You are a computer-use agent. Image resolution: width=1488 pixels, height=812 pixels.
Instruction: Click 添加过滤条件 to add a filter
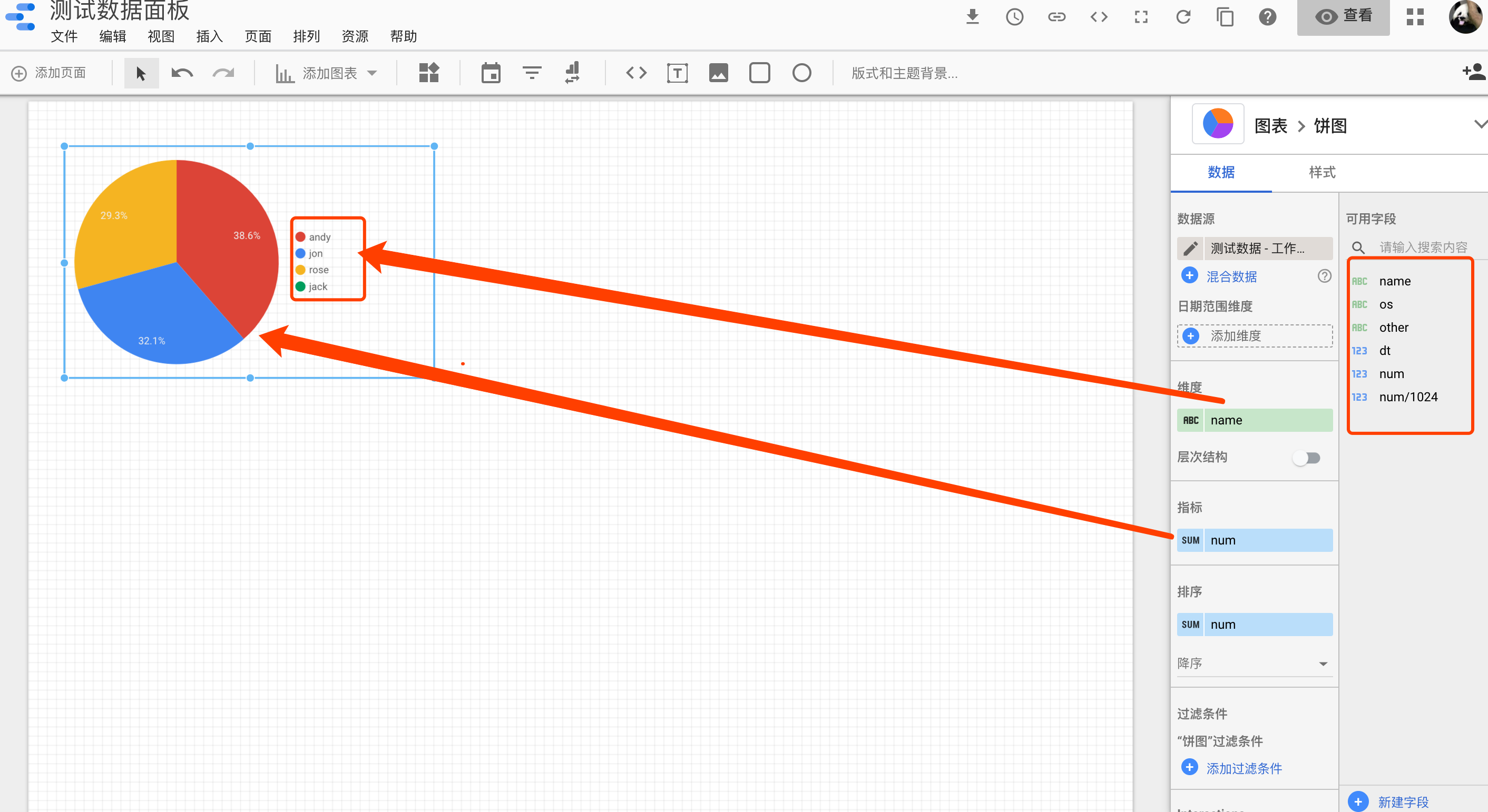pyautogui.click(x=1244, y=768)
